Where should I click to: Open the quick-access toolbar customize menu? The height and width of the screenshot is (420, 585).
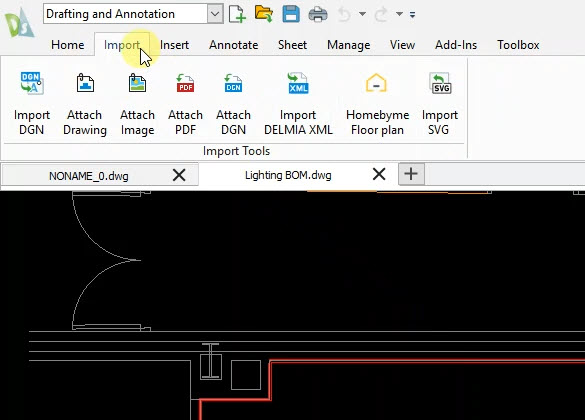coord(412,15)
